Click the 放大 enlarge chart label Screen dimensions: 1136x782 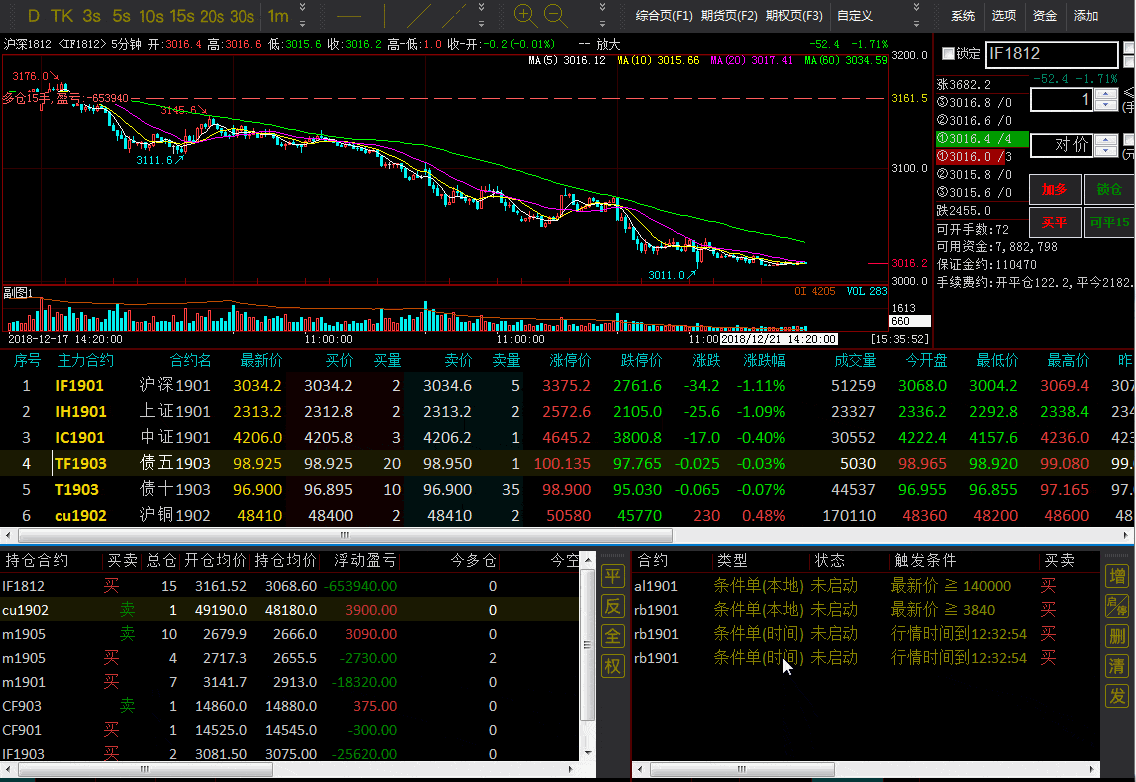point(609,44)
